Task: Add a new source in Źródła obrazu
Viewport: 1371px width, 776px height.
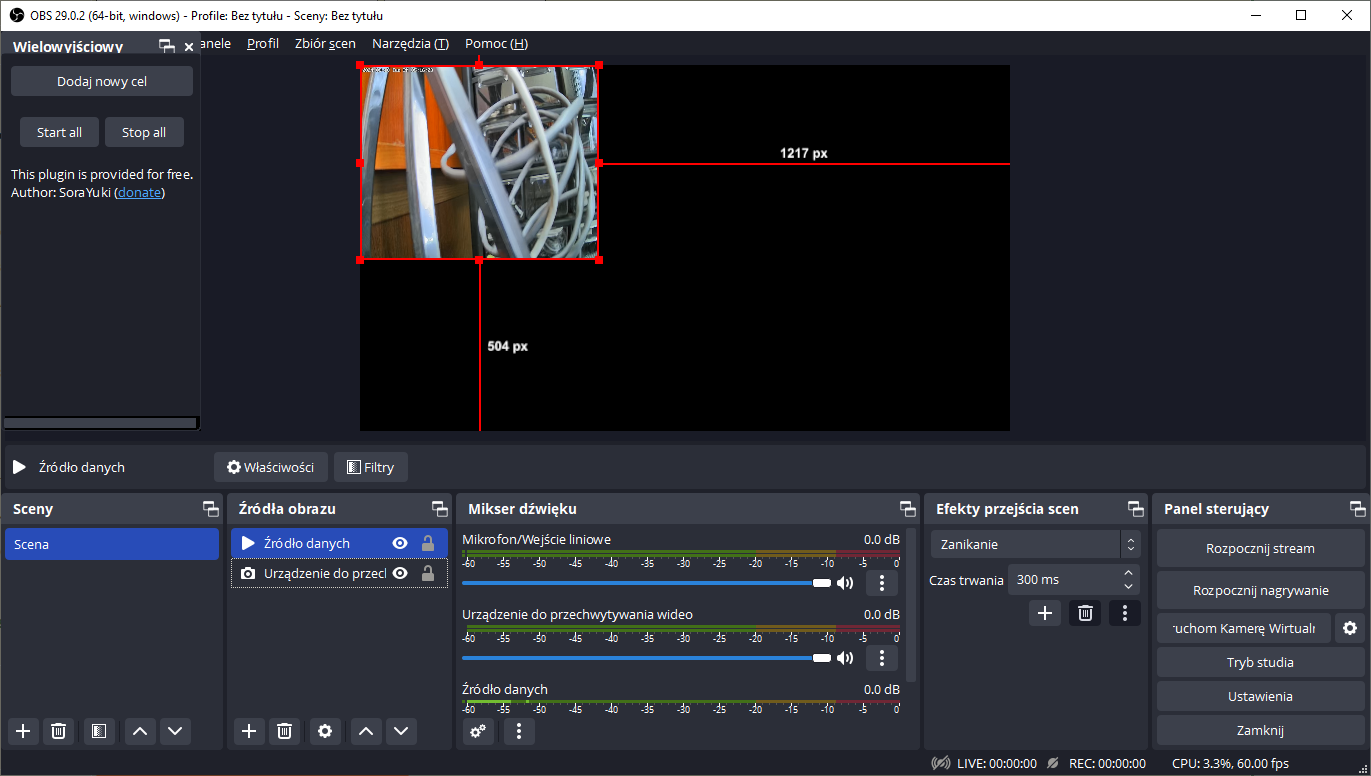Action: pyautogui.click(x=249, y=731)
